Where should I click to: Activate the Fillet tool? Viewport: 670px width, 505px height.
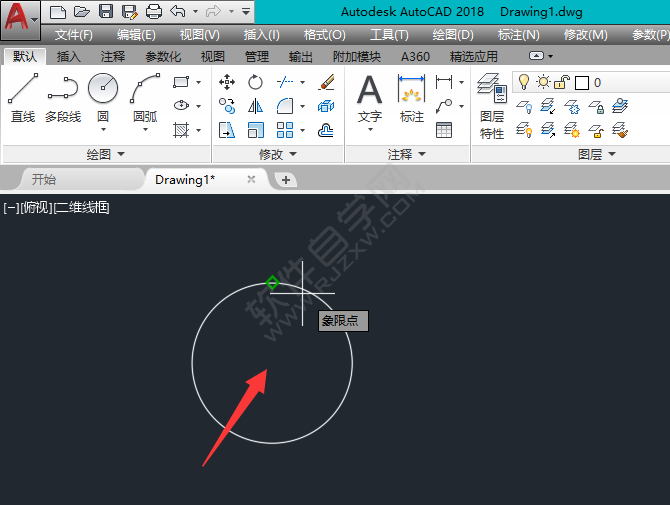[x=285, y=106]
